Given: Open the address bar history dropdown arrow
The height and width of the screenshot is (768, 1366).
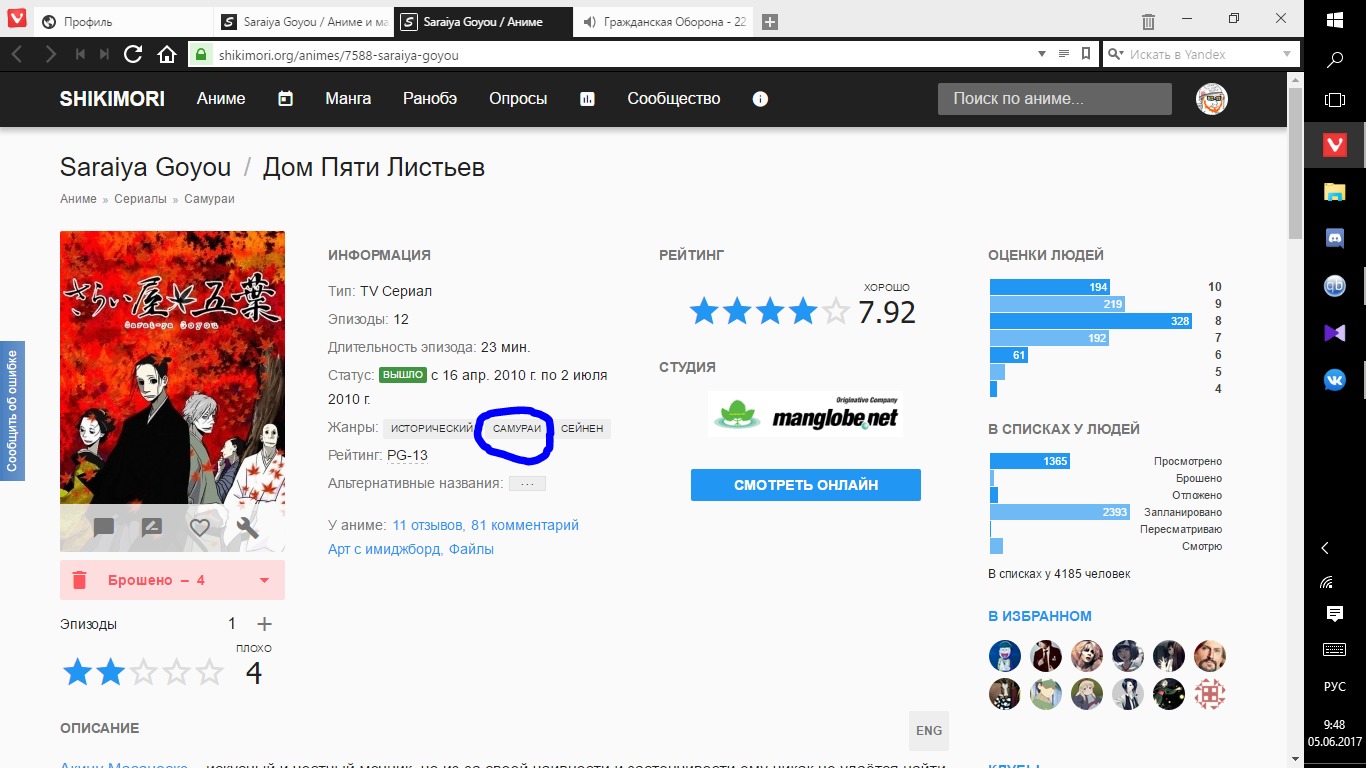Looking at the screenshot, I should [x=1041, y=54].
